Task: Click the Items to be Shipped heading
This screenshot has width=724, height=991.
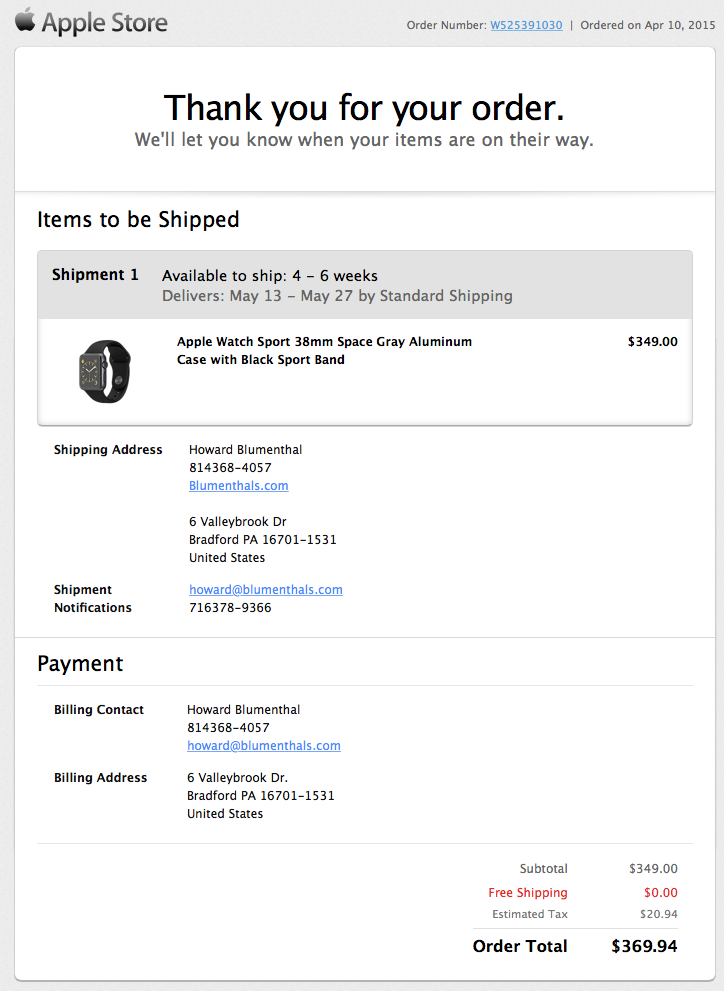Action: [138, 220]
